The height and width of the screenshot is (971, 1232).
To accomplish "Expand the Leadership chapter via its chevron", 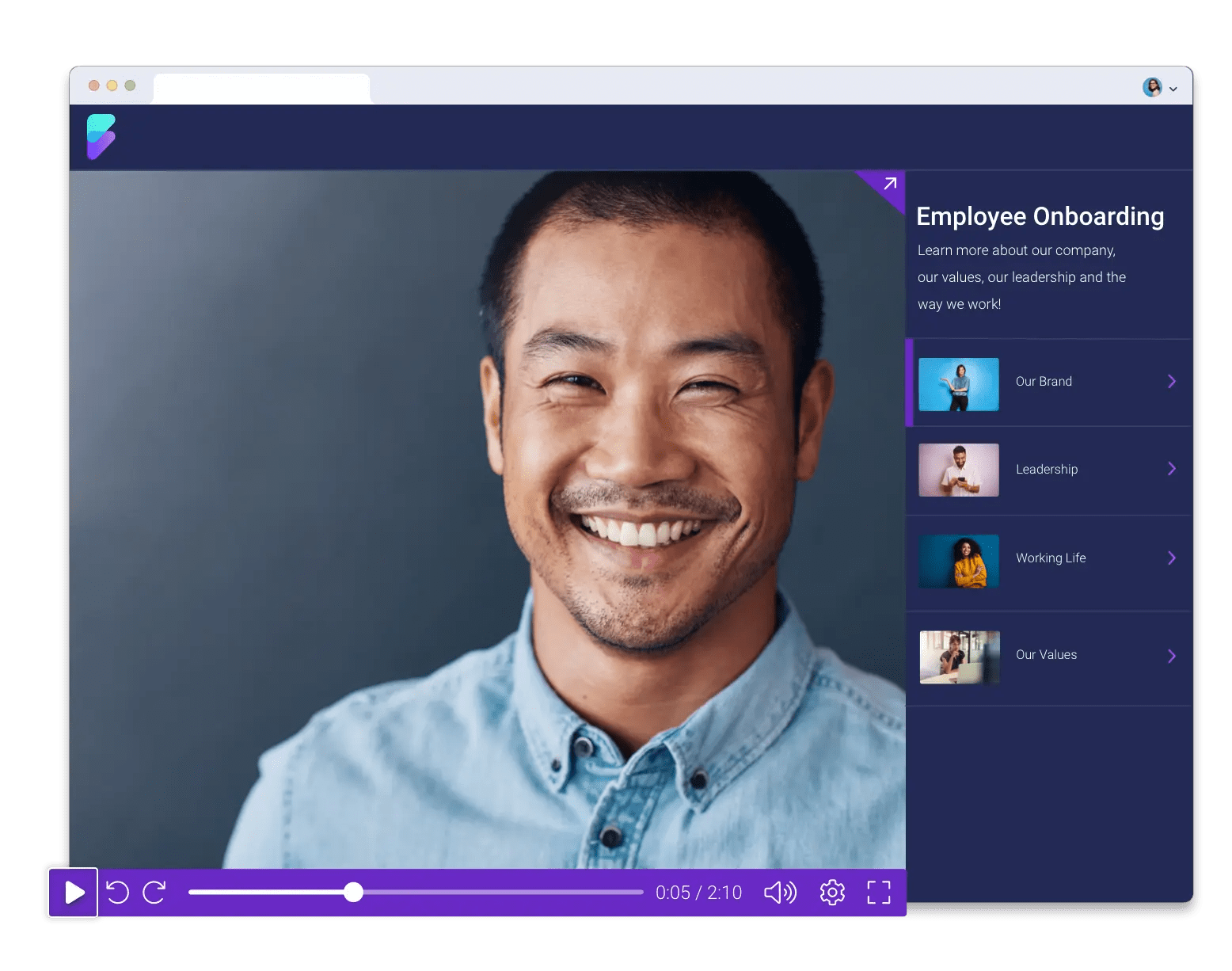I will [1172, 469].
